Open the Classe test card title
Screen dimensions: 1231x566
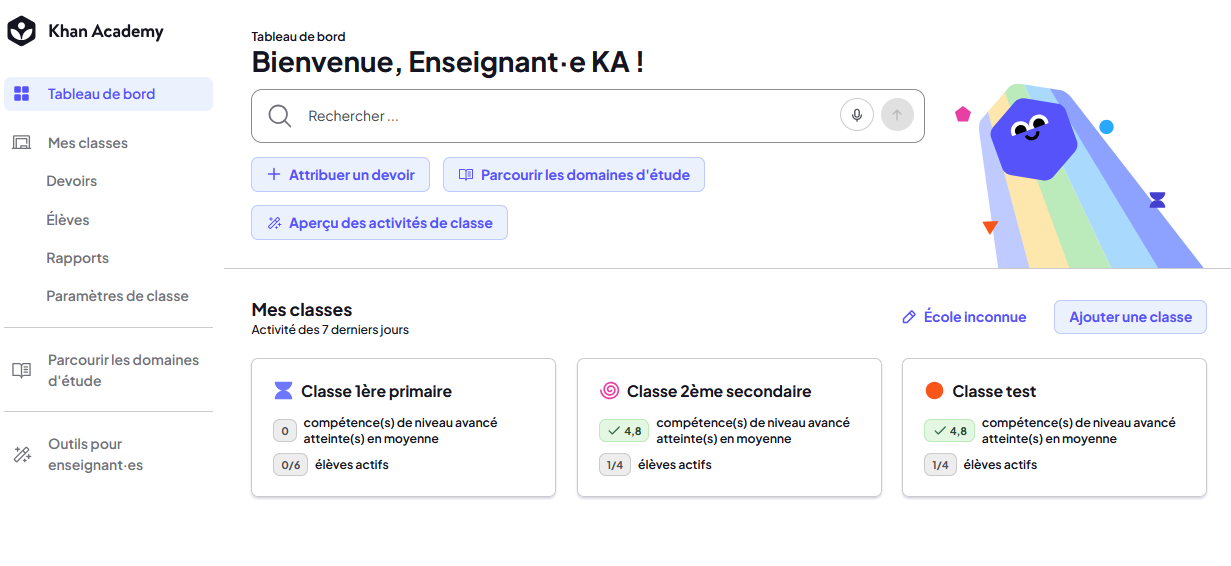pos(994,391)
